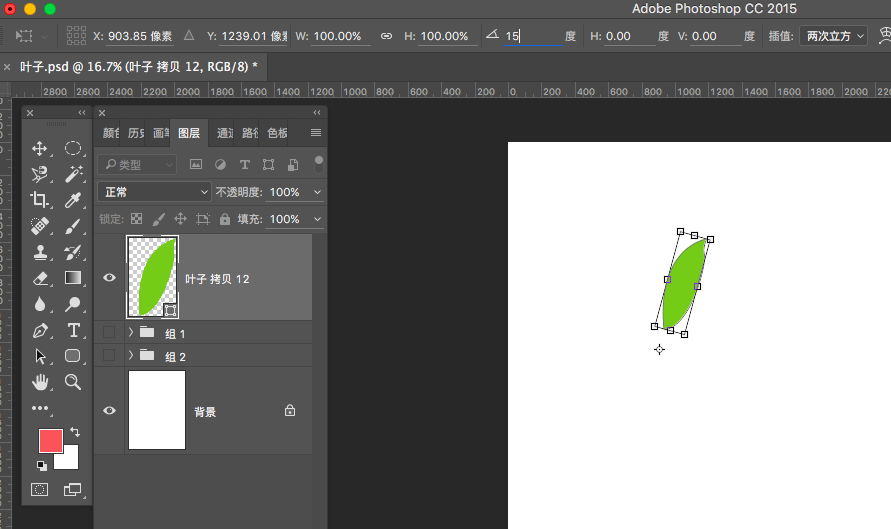The height and width of the screenshot is (529, 891).
Task: Select the Eyedropper tool
Action: pos(73,199)
